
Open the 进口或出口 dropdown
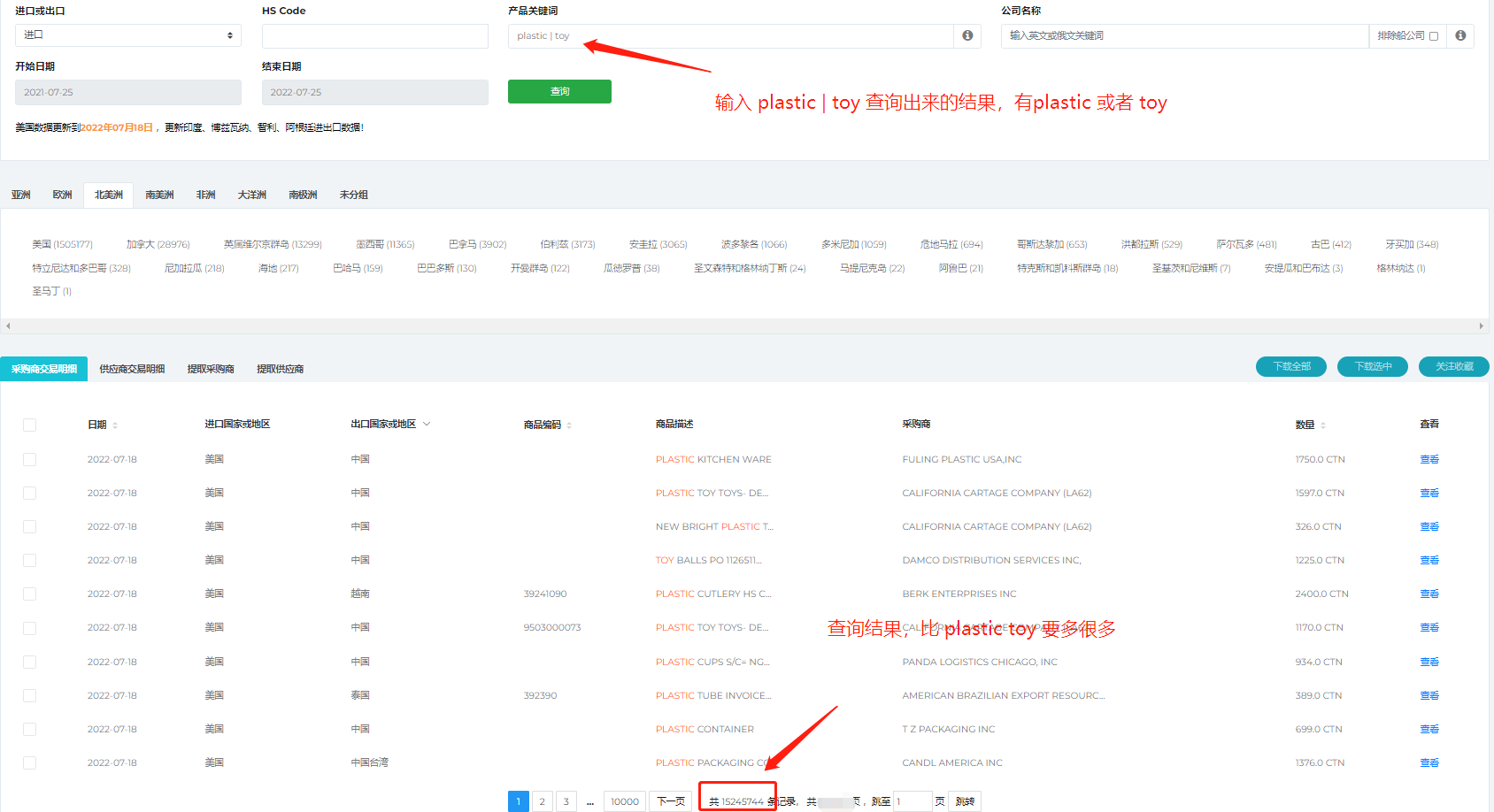128,35
